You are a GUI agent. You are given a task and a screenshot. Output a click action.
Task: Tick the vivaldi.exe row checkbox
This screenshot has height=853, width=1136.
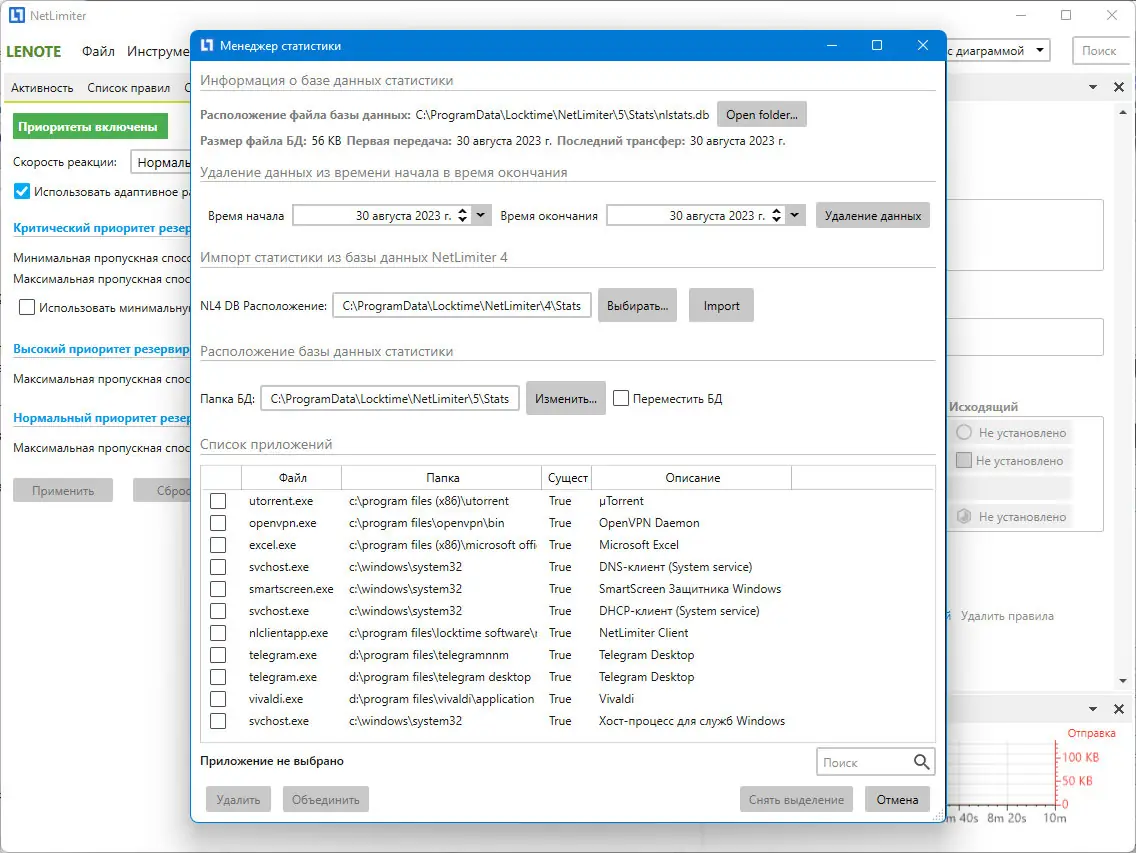(218, 699)
